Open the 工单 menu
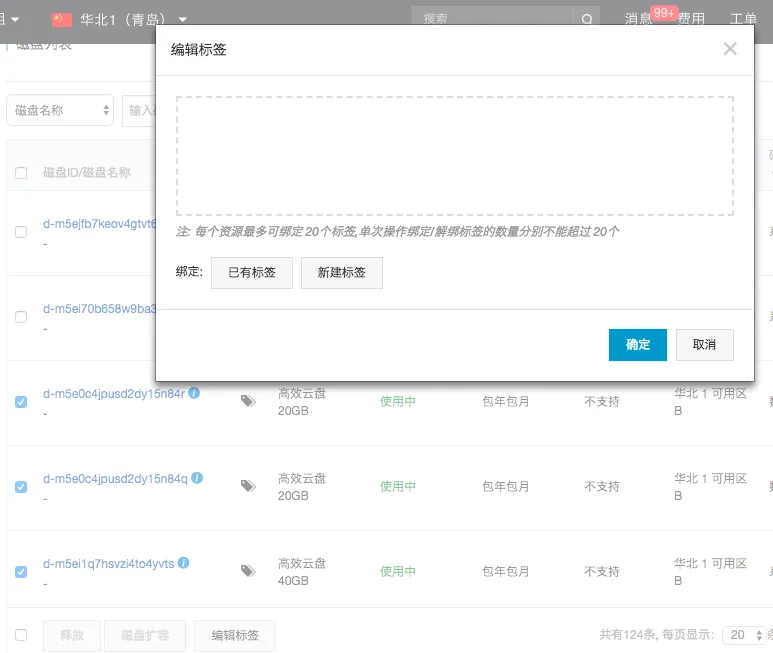Screen dimensions: 773x653 743,19
